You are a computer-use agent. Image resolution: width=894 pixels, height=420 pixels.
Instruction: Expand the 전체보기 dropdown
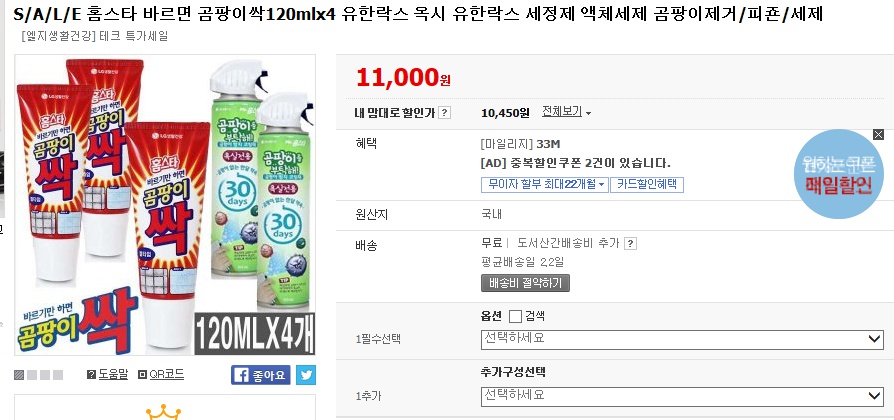tap(566, 112)
